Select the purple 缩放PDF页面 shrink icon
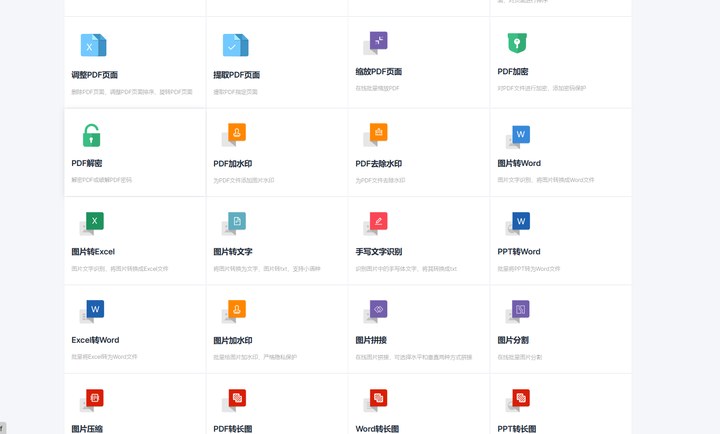The width and height of the screenshot is (720, 434). [x=375, y=43]
